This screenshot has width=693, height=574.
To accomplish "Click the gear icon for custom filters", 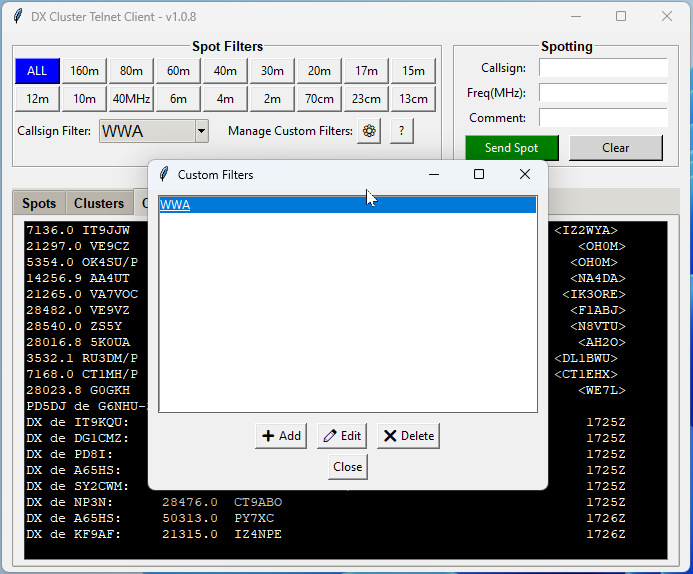I will tap(369, 131).
